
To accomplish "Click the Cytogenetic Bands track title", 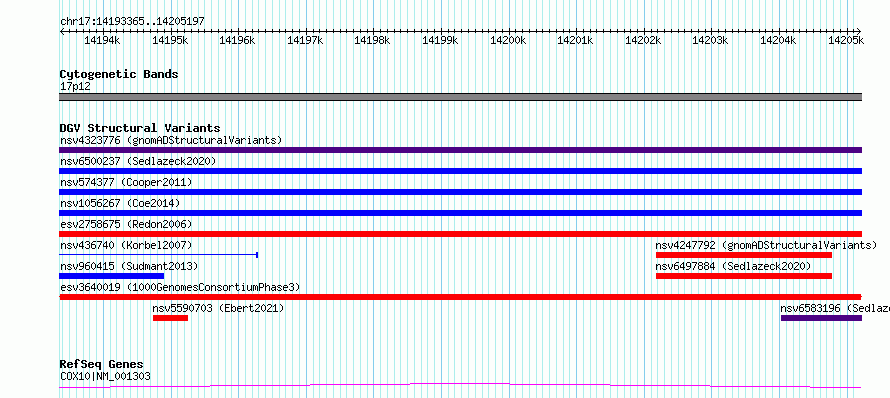I will coord(119,74).
